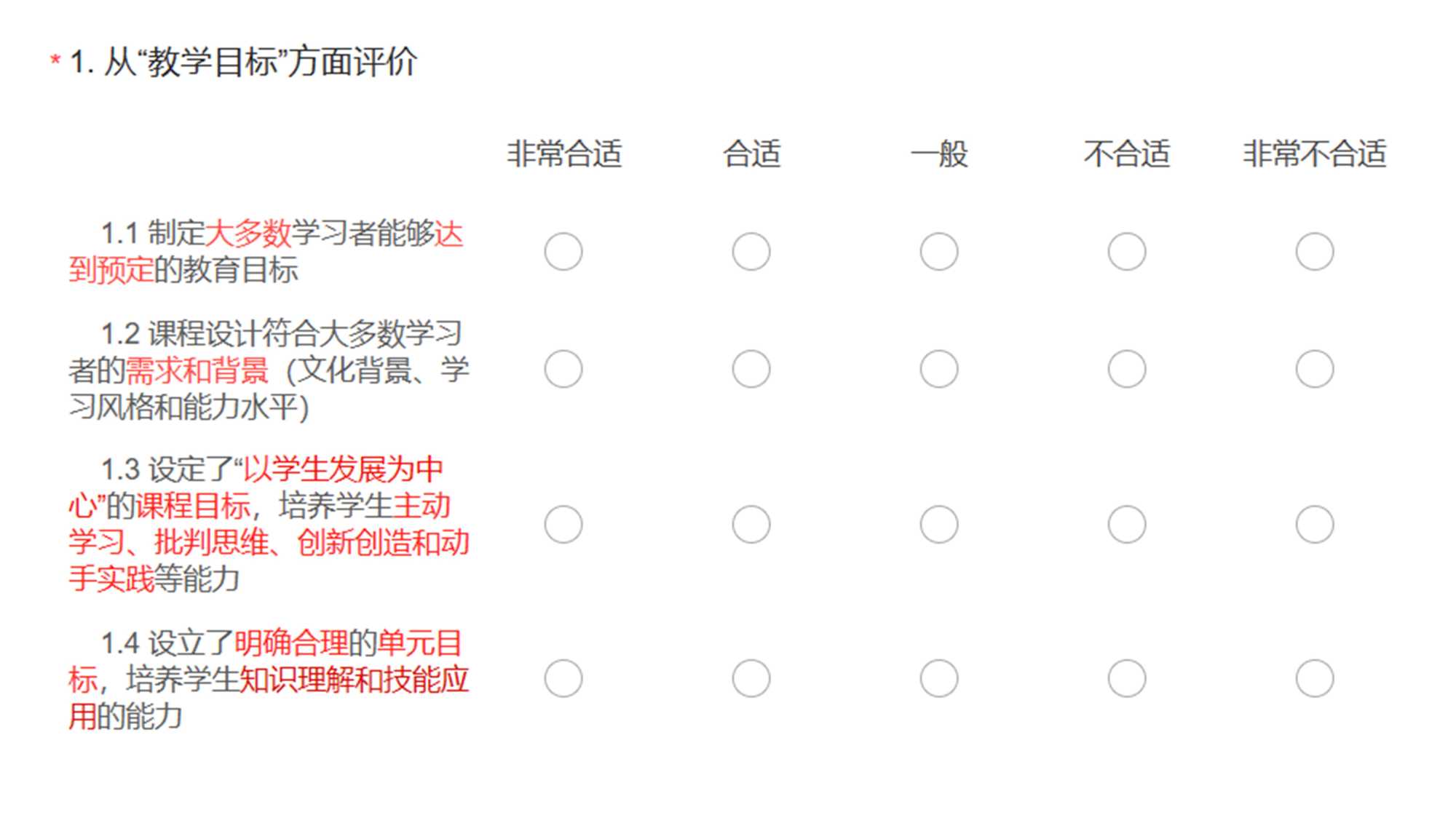The height and width of the screenshot is (839, 1456).
Task: Pick 非常不合适 for item 1.4
Action: (x=1315, y=678)
